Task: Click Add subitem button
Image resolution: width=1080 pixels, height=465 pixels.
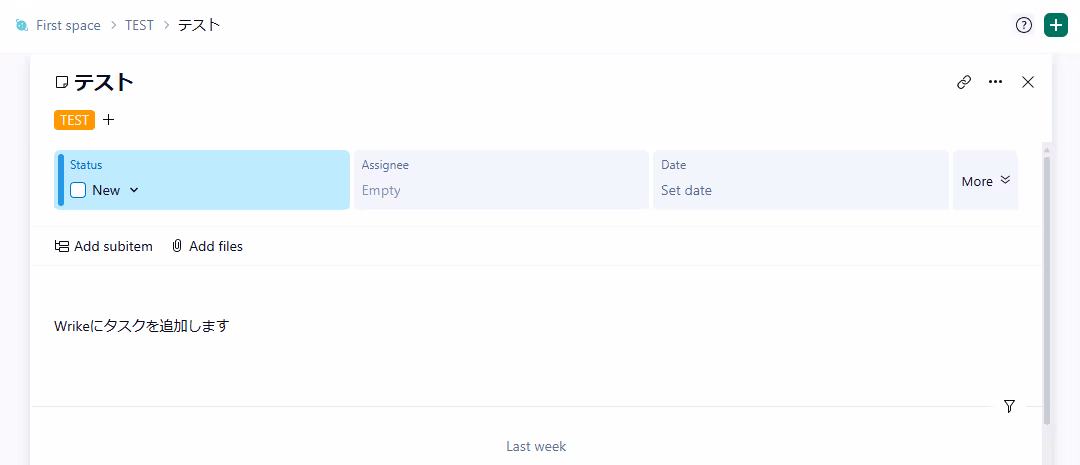Action: (103, 246)
